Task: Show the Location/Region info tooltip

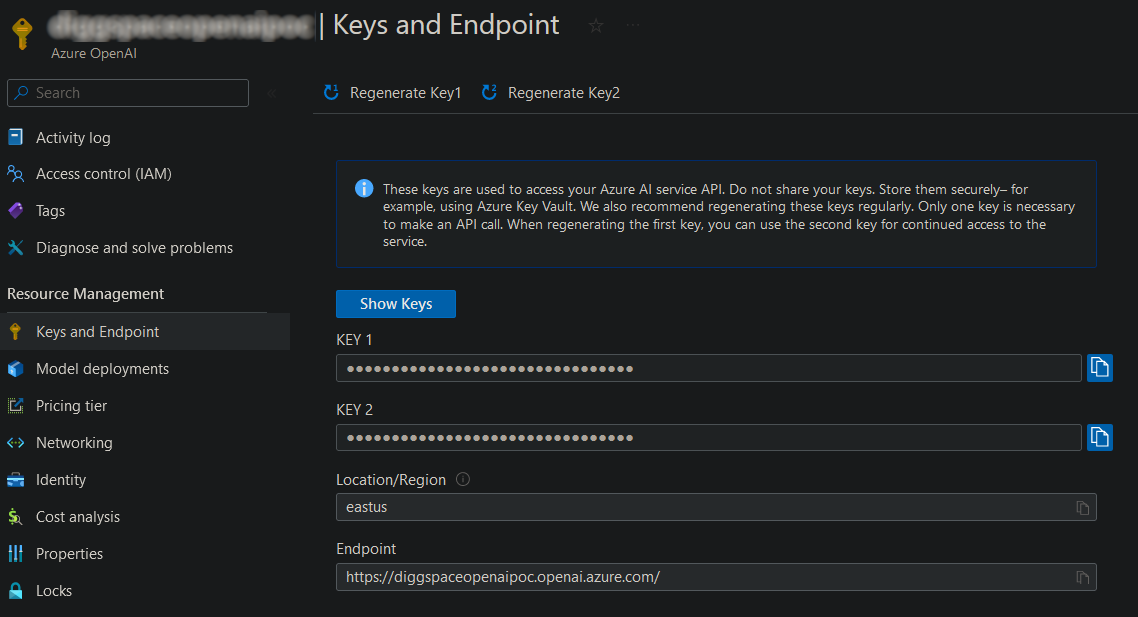Action: pos(462,479)
